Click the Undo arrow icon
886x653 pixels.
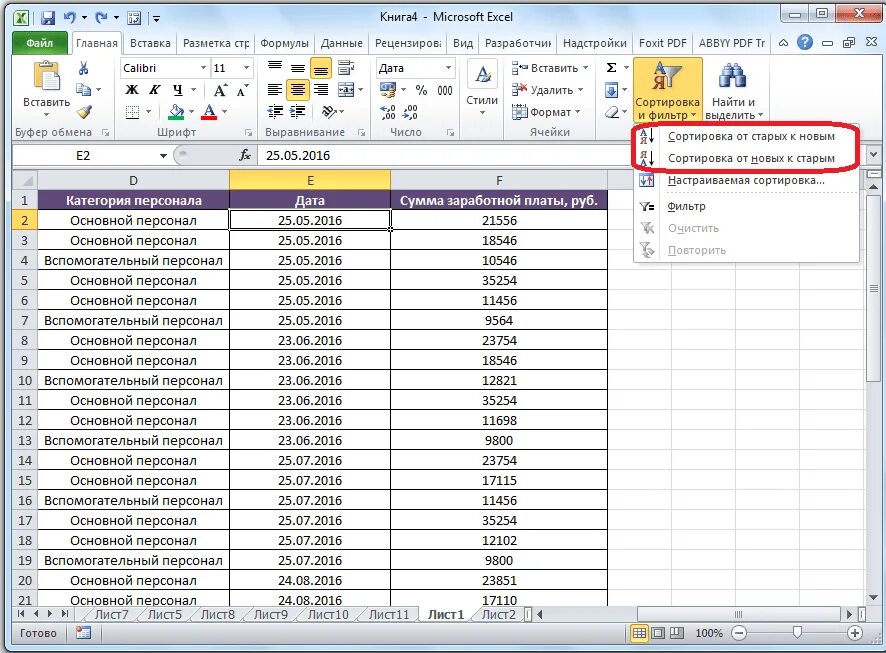pos(70,18)
